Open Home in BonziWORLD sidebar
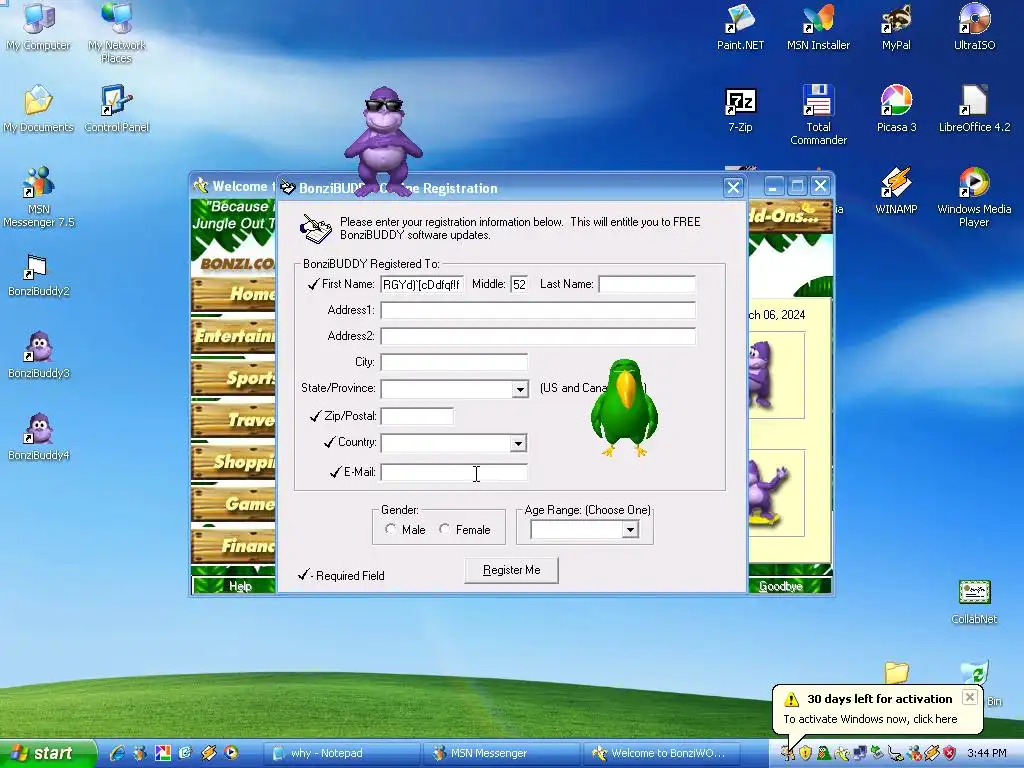1024x768 pixels. [x=233, y=294]
